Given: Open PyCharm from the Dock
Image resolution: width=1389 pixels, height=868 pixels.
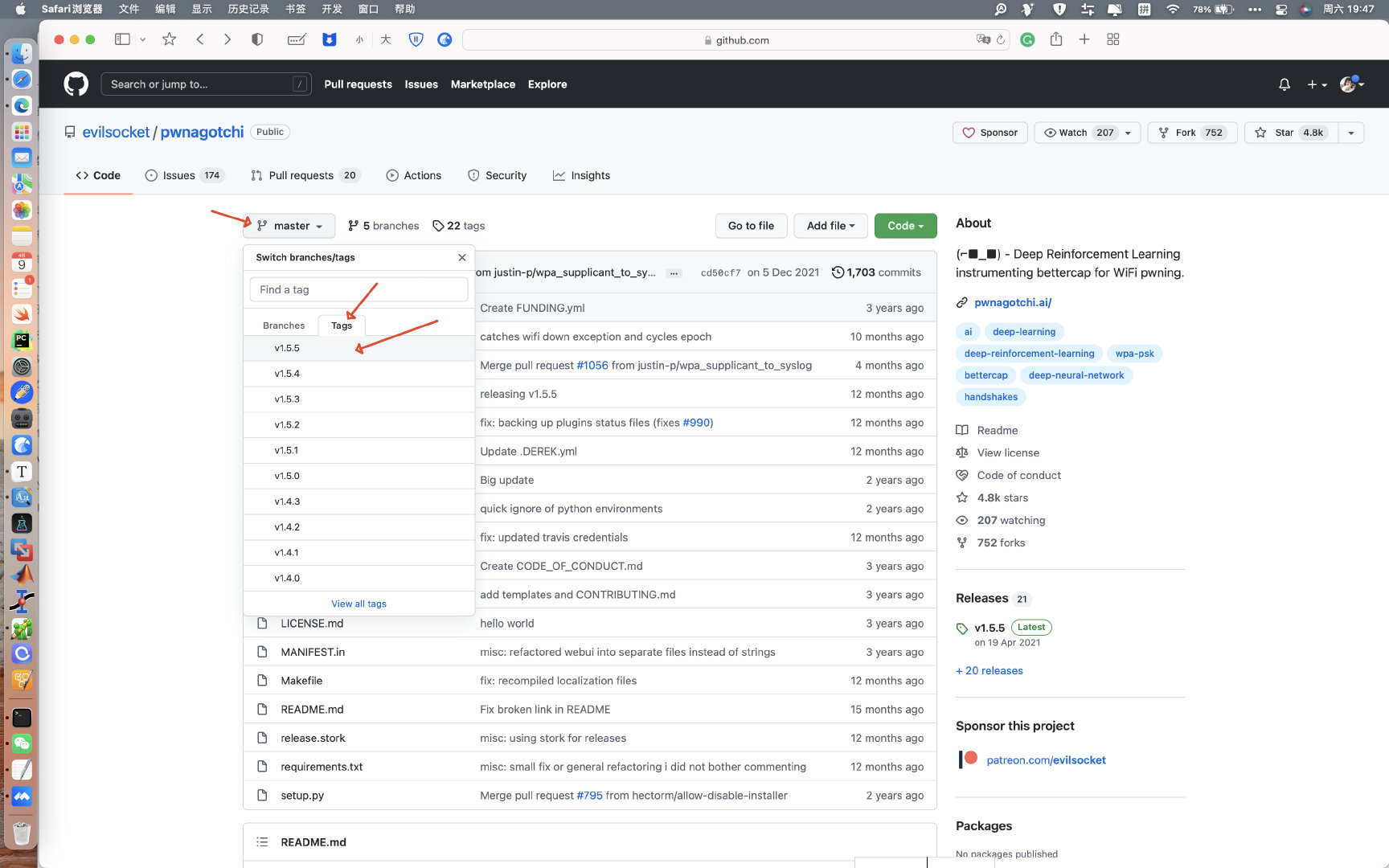Looking at the screenshot, I should pyautogui.click(x=22, y=341).
